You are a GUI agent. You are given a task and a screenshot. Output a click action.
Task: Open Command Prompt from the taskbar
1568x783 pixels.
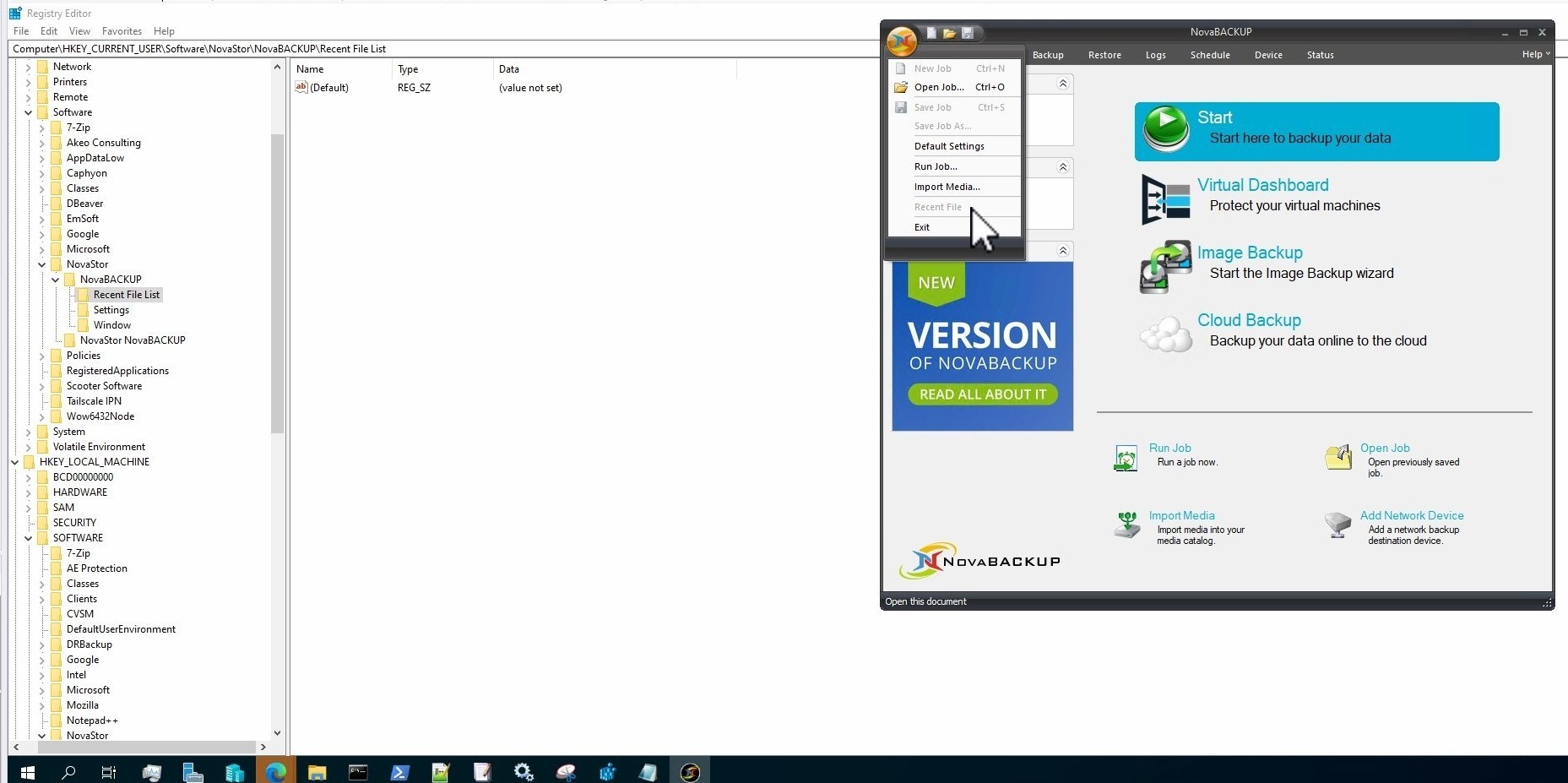point(358,772)
